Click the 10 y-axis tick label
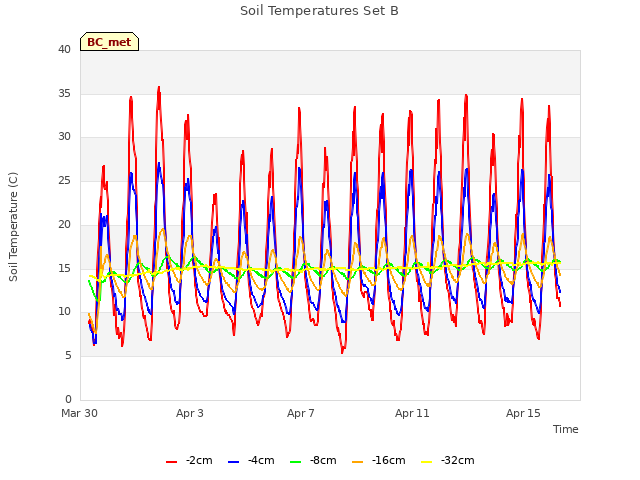The height and width of the screenshot is (480, 640). (x=64, y=312)
